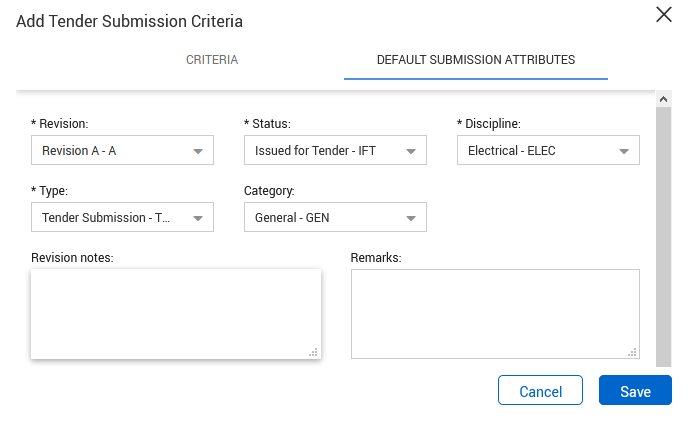This screenshot has width=688, height=421.
Task: Click inside the Revision notes text area
Action: pos(175,312)
